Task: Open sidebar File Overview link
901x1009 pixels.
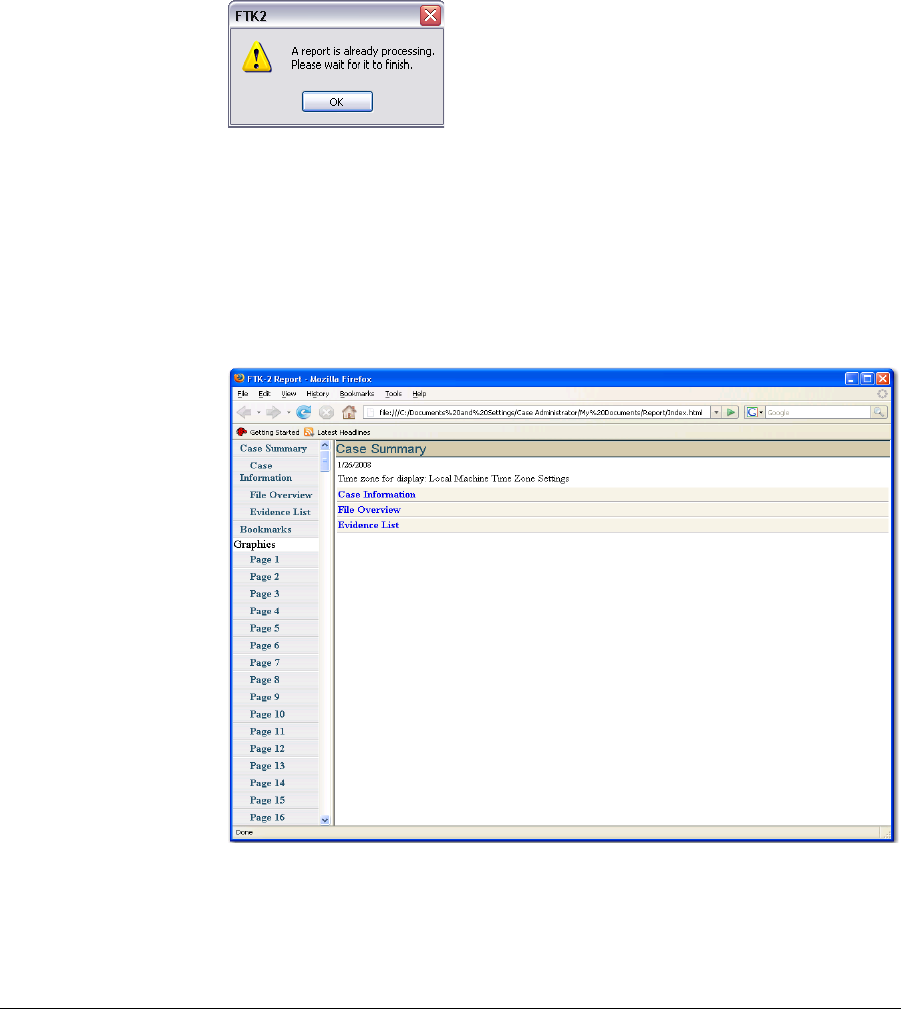Action: pos(281,495)
